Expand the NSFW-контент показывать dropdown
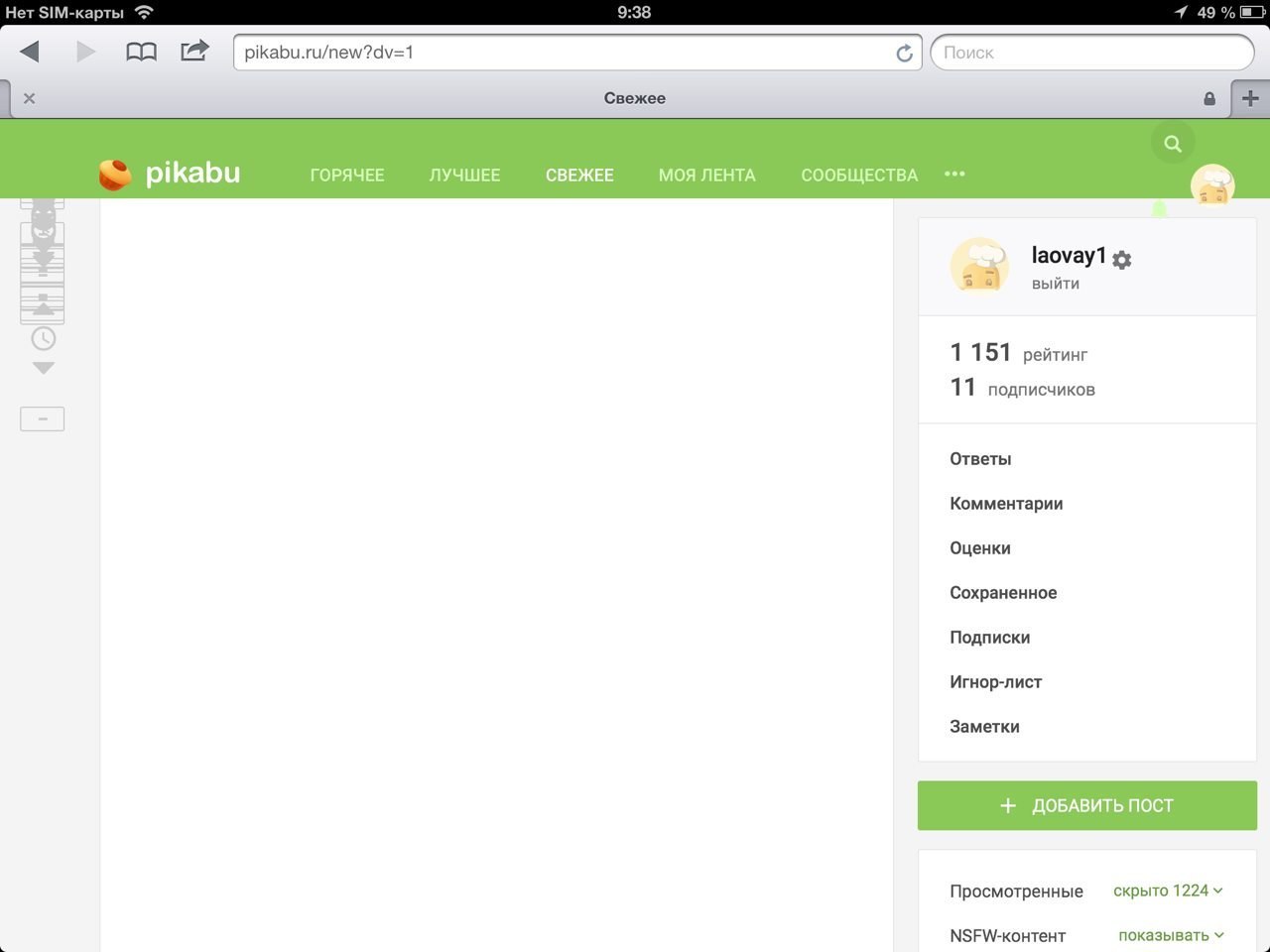1270x952 pixels. (x=1171, y=935)
